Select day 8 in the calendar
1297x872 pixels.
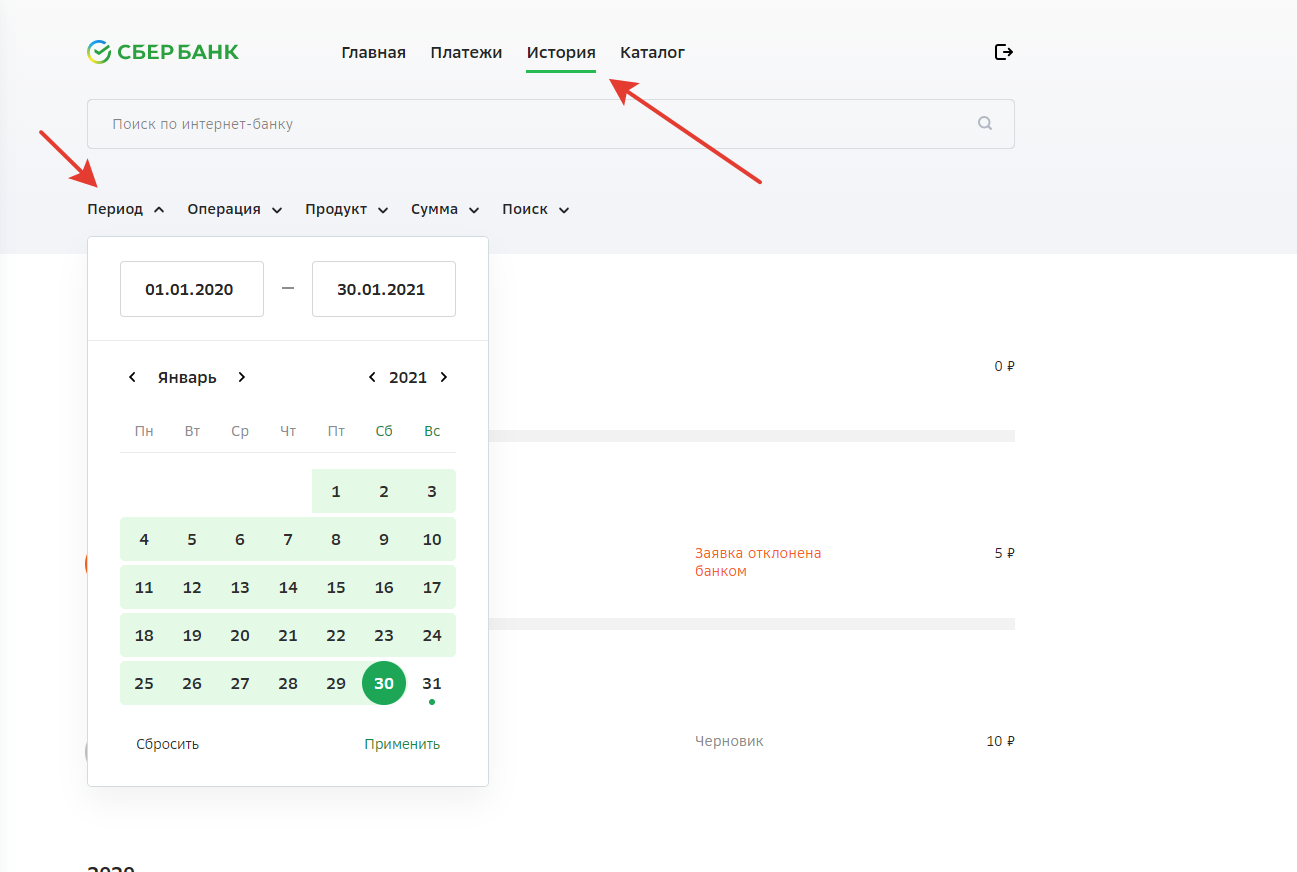click(336, 539)
